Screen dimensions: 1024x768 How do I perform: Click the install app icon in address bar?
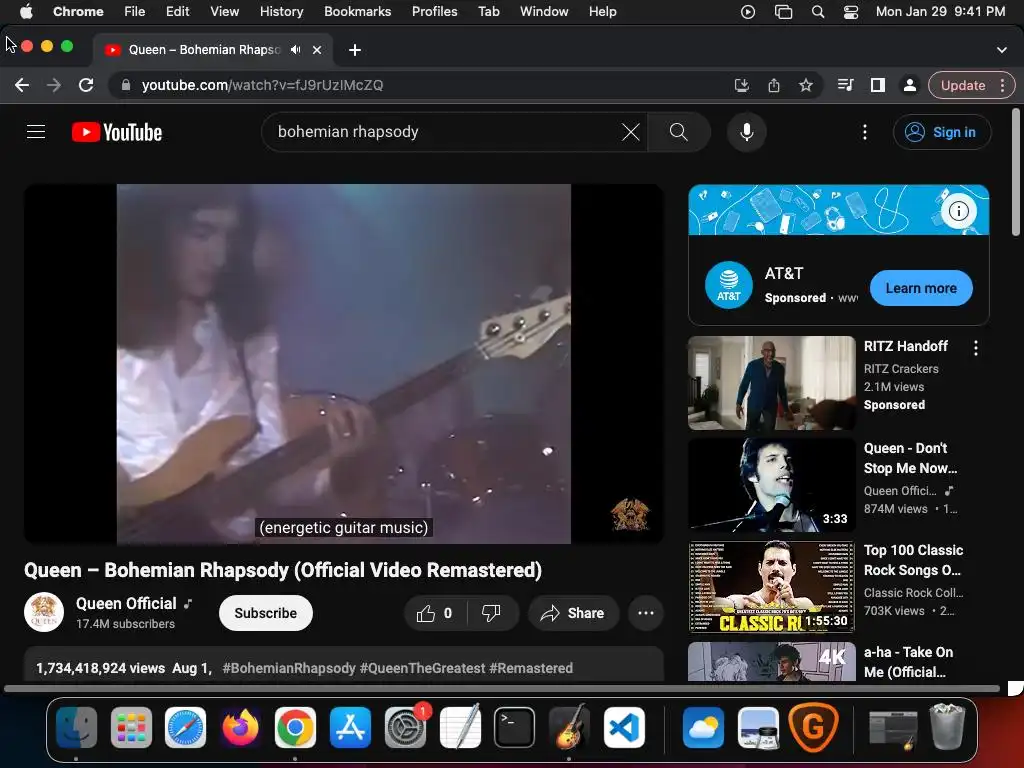pyautogui.click(x=741, y=85)
